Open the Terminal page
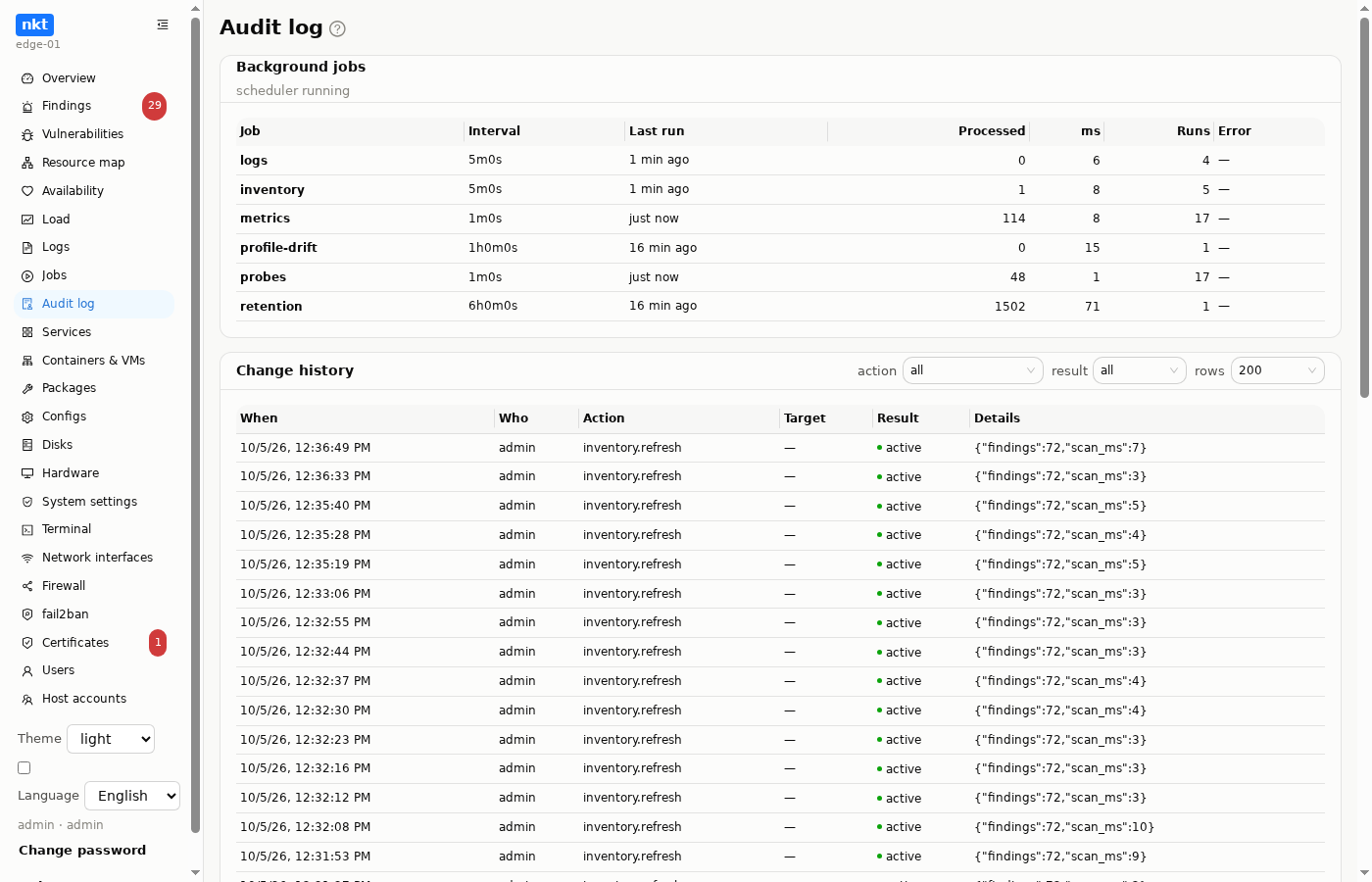This screenshot has height=882, width=1372. pyautogui.click(x=95, y=529)
